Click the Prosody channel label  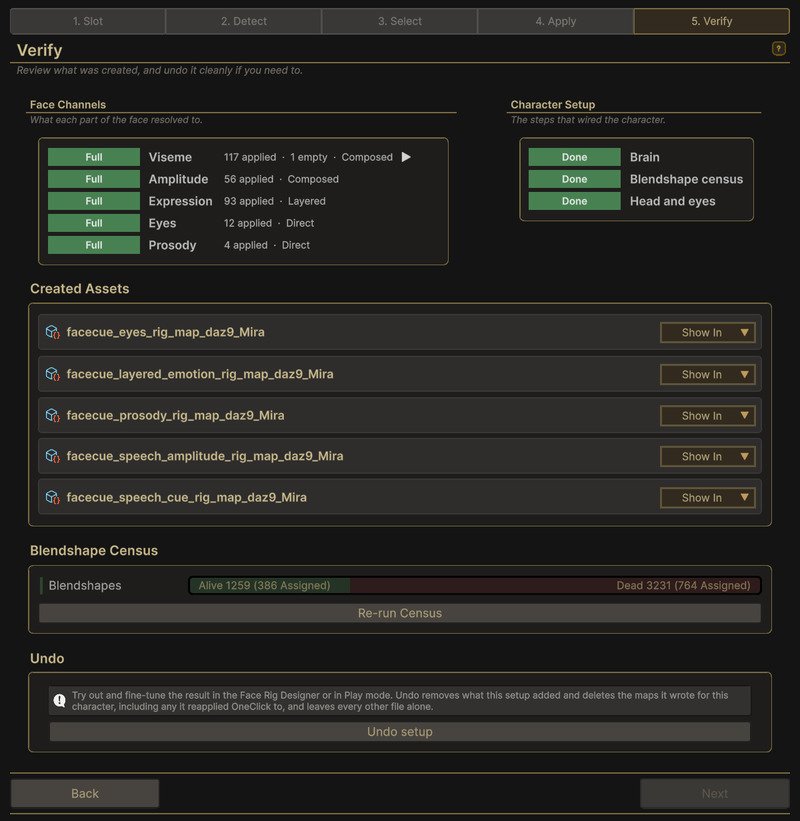(172, 245)
